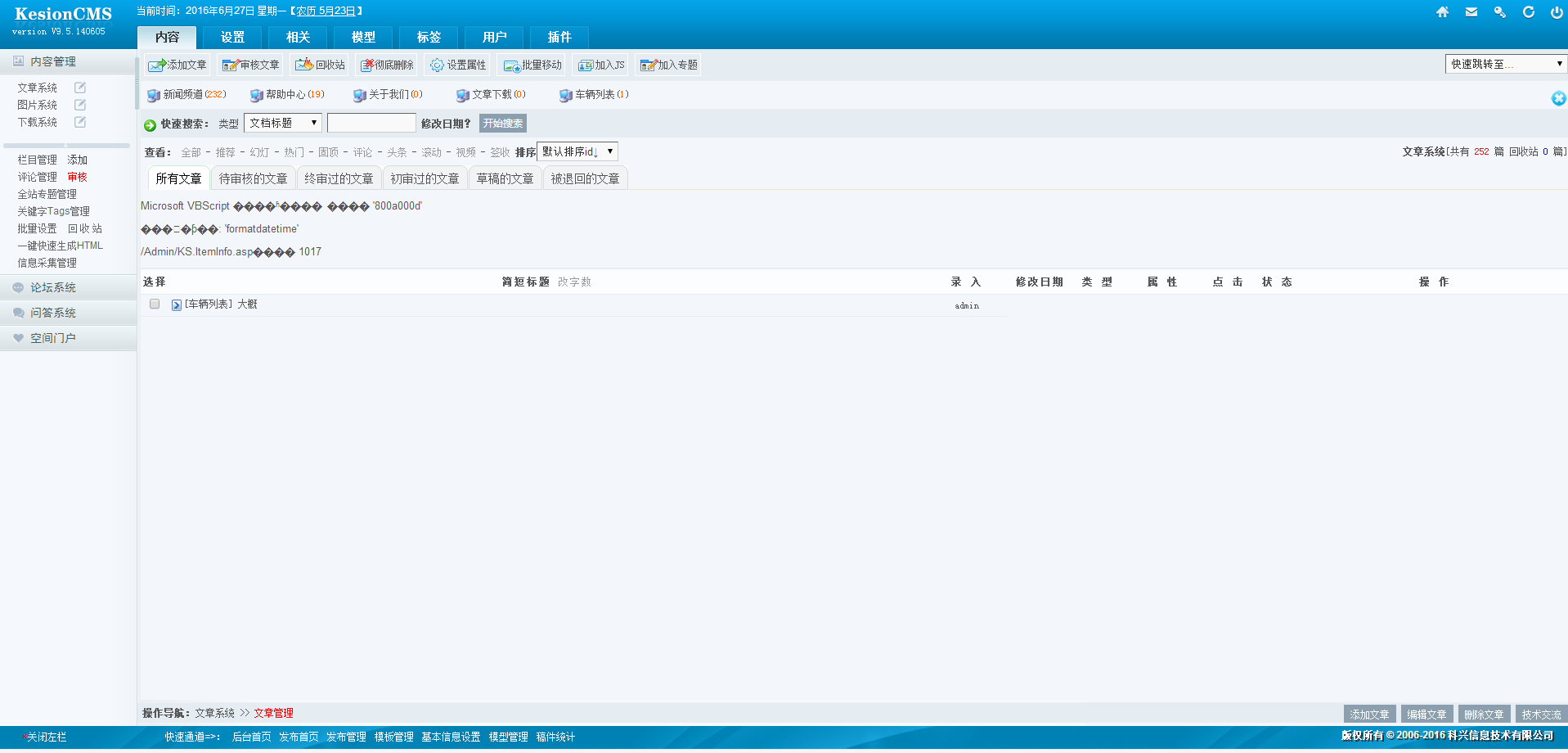Click the 开始搜索 button
The height and width of the screenshot is (753, 1568).
click(503, 124)
